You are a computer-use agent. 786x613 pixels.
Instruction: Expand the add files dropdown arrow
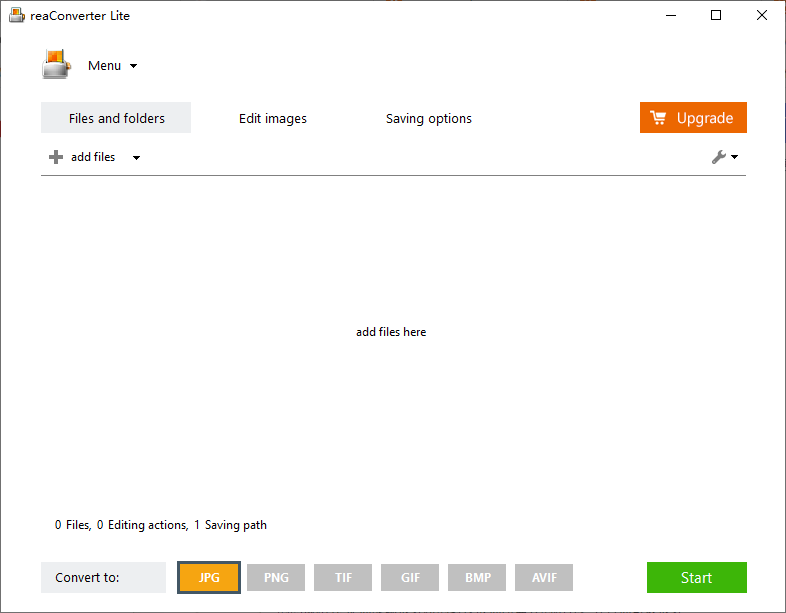pos(136,157)
